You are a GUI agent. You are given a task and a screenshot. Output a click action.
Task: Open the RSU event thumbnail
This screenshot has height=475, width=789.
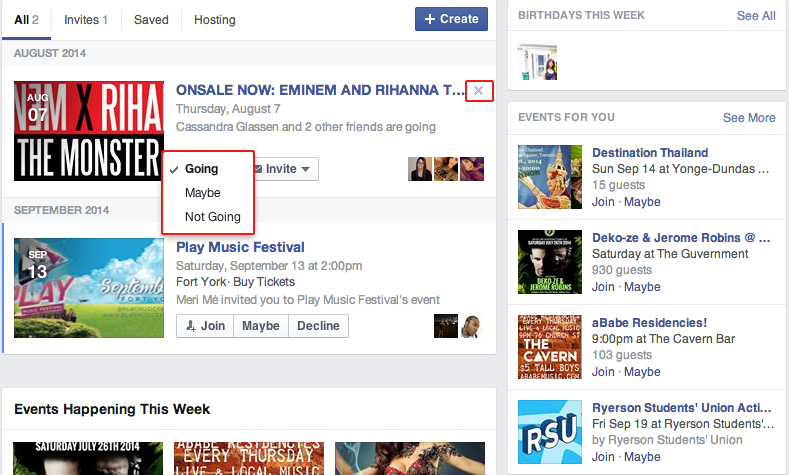550,432
